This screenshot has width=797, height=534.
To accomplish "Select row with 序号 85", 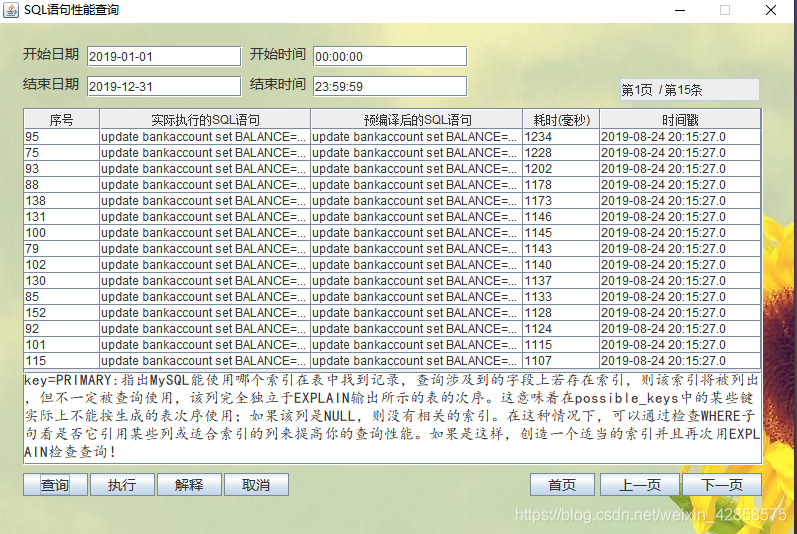I will [392, 297].
